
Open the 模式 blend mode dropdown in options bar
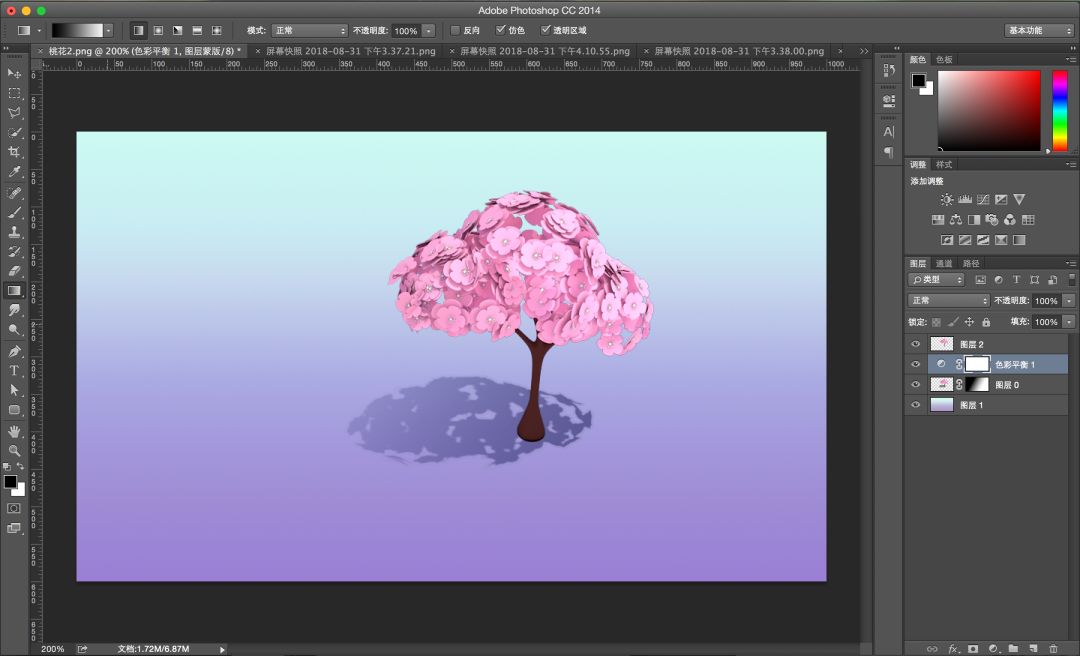pos(310,31)
